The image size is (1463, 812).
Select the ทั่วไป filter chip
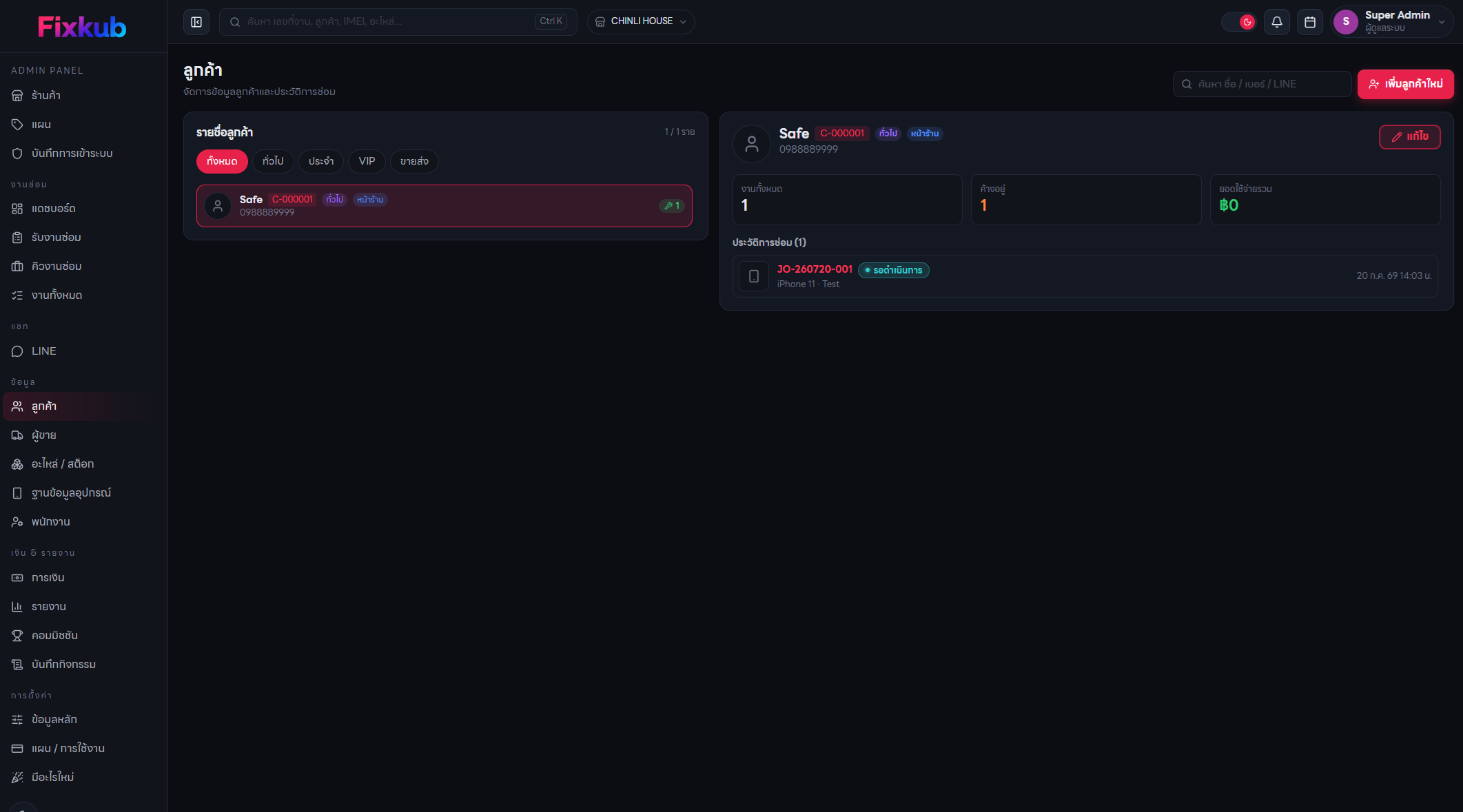(x=273, y=161)
